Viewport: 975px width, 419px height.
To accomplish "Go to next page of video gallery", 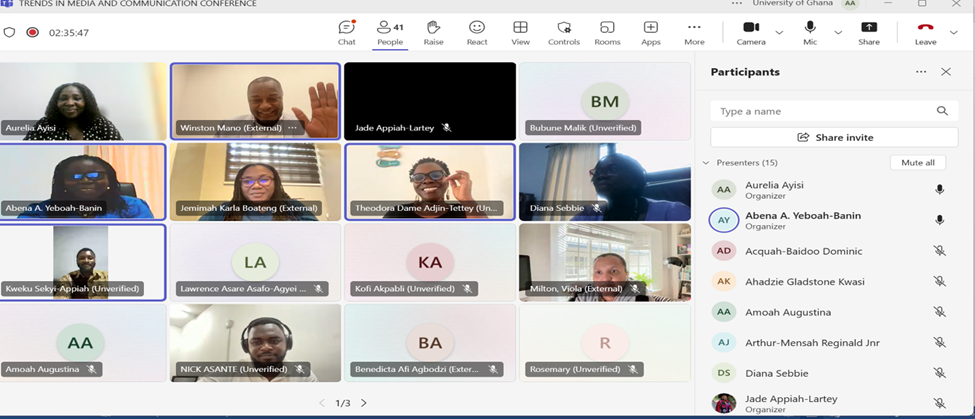I will click(363, 403).
